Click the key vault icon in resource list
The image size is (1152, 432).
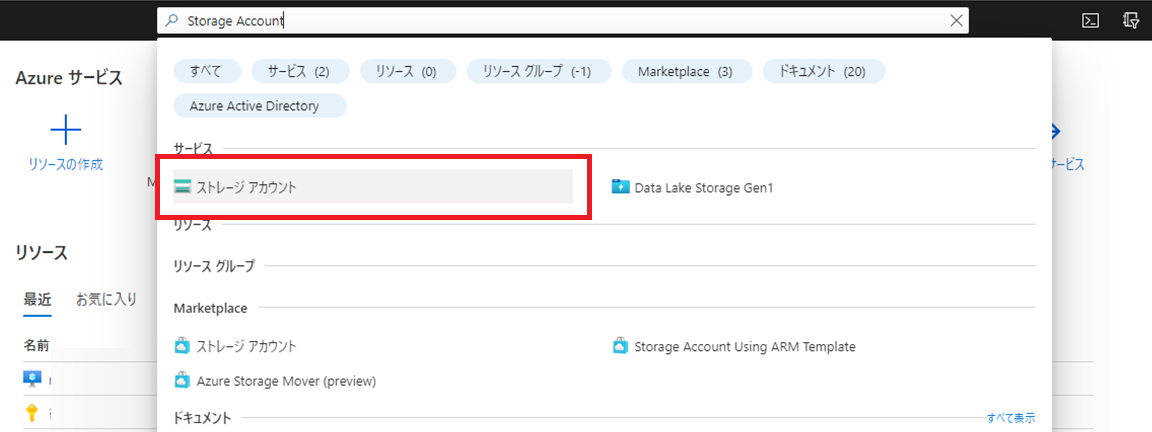[x=32, y=413]
